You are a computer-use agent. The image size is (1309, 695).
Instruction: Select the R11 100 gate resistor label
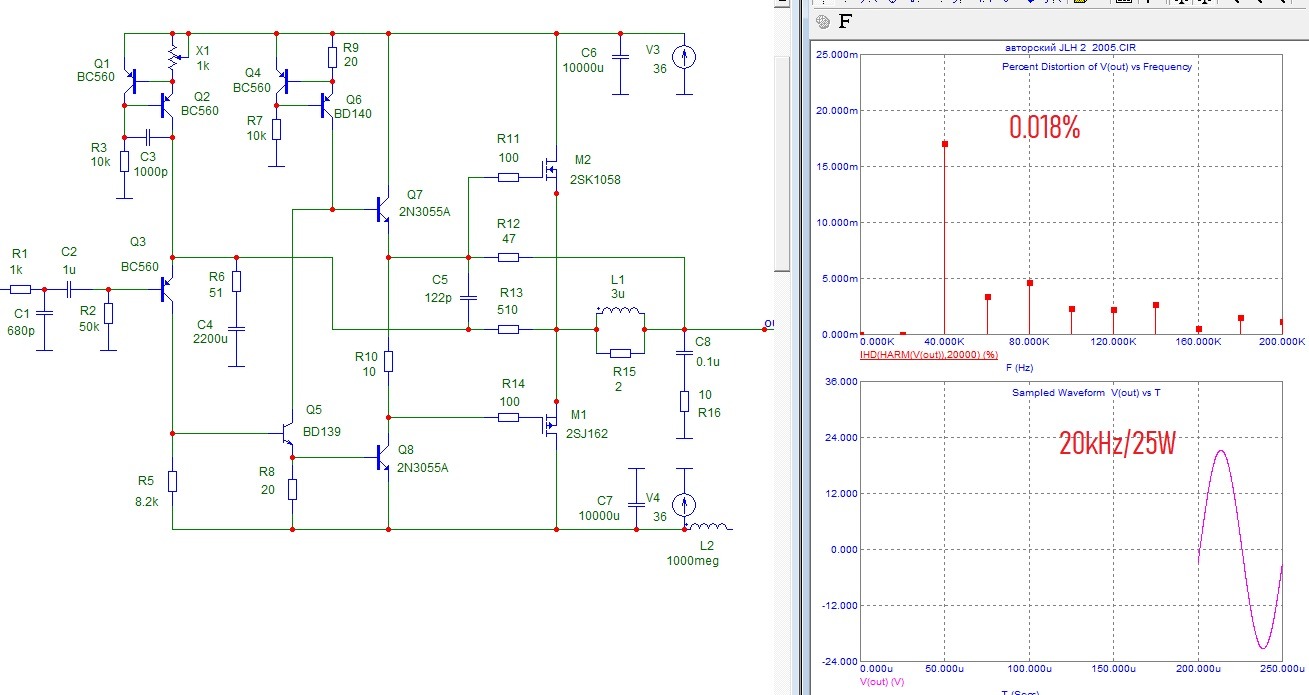click(509, 151)
